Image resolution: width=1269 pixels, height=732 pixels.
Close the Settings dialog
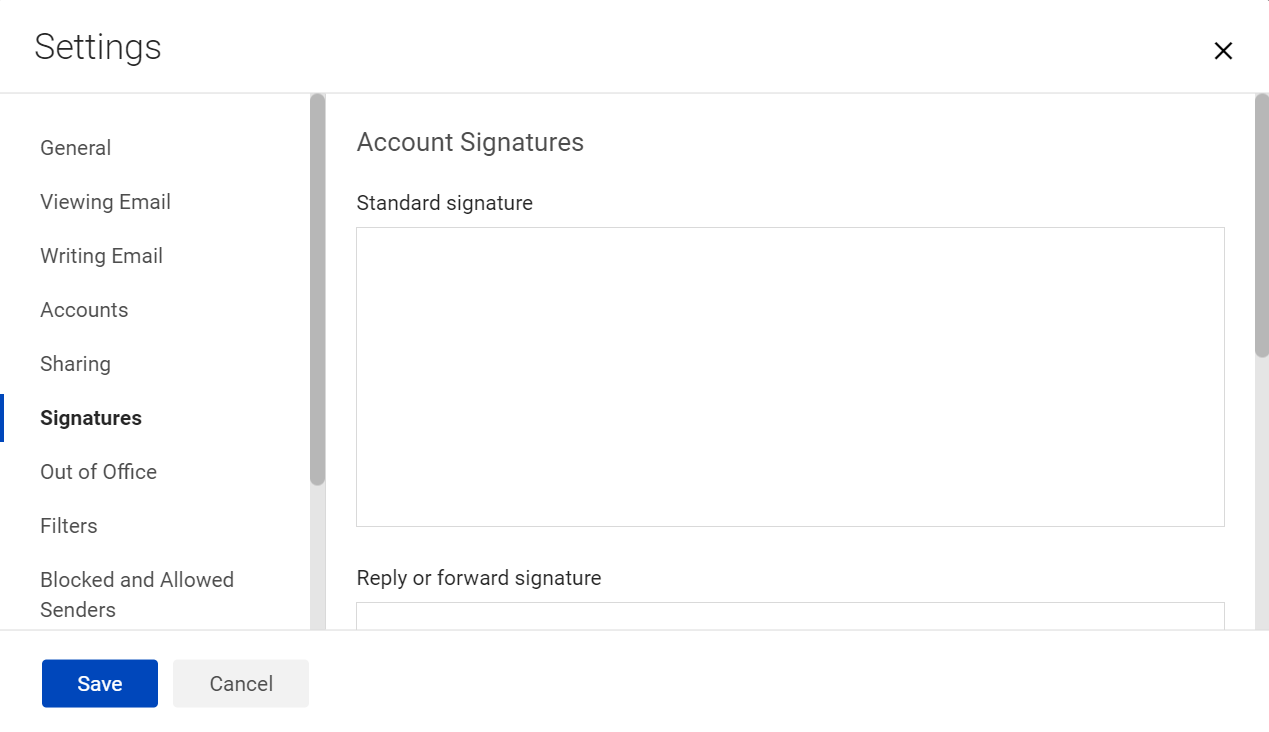(x=1223, y=50)
